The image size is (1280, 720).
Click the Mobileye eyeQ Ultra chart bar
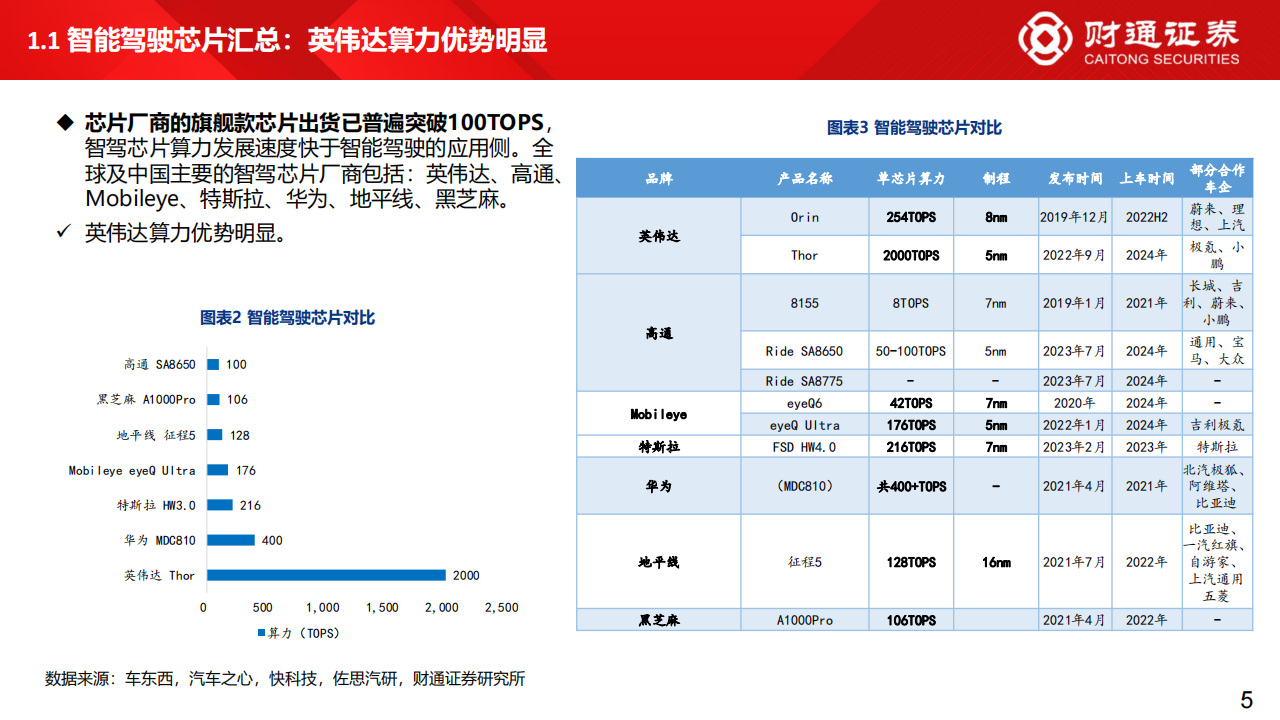click(217, 470)
